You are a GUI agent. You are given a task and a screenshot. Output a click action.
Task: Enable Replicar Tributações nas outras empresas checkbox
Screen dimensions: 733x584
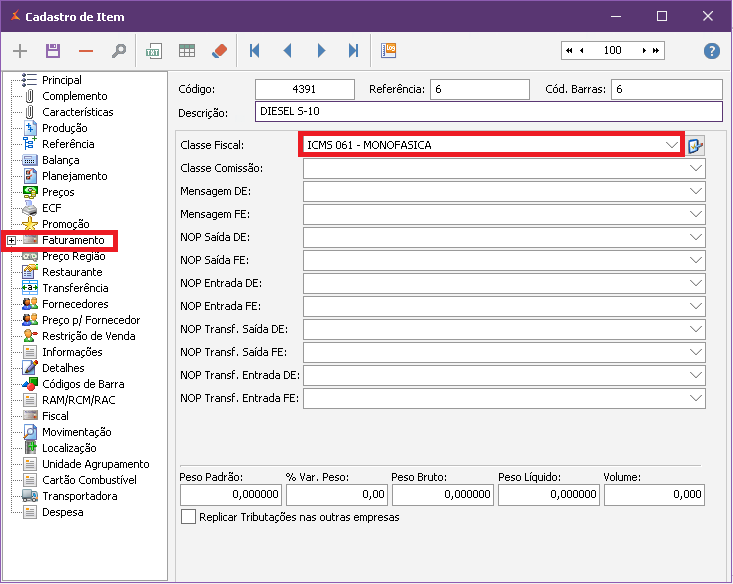point(188,517)
